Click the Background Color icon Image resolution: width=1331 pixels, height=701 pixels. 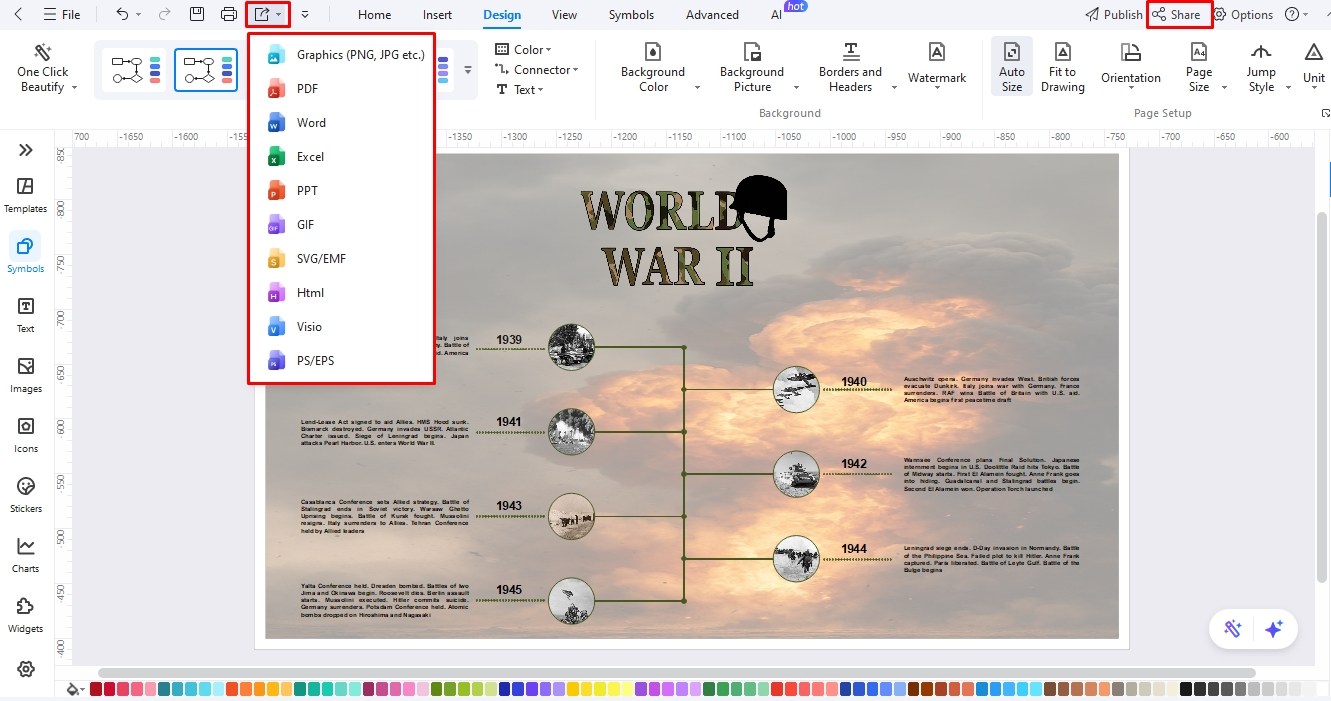tap(653, 51)
